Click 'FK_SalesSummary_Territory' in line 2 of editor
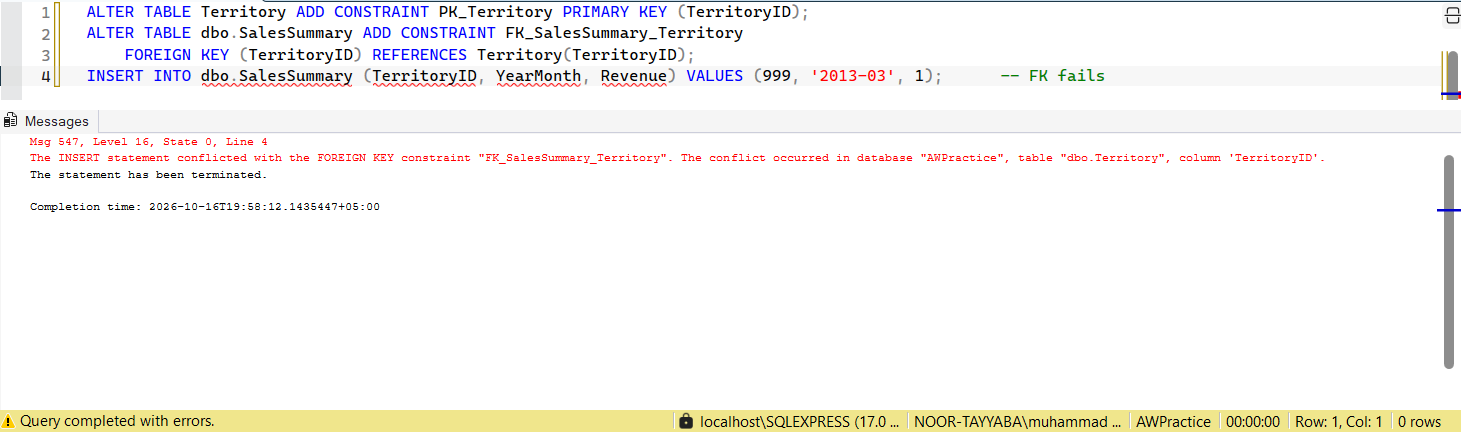The height and width of the screenshot is (432, 1461). pyautogui.click(x=624, y=34)
